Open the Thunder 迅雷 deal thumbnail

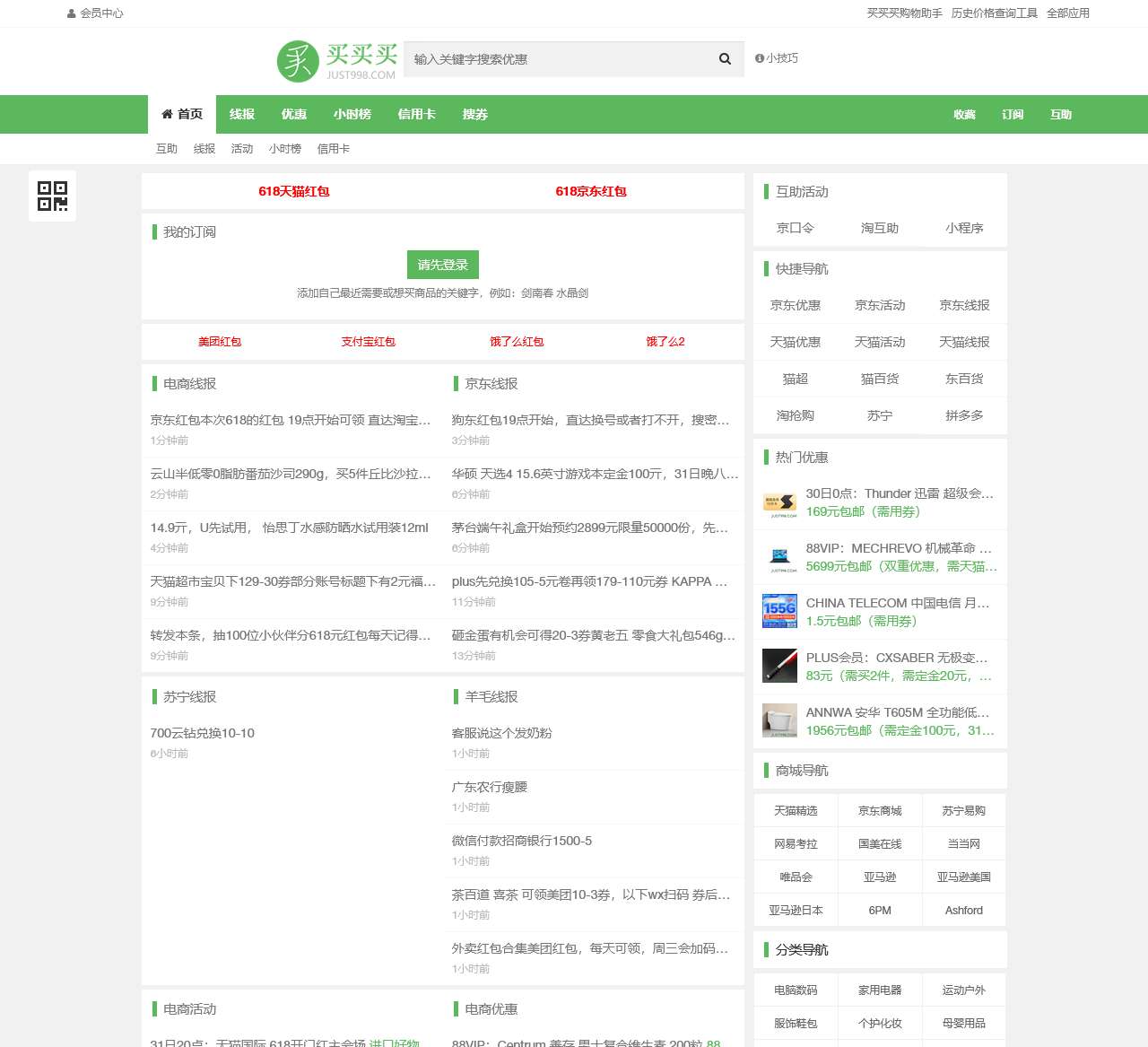(779, 502)
